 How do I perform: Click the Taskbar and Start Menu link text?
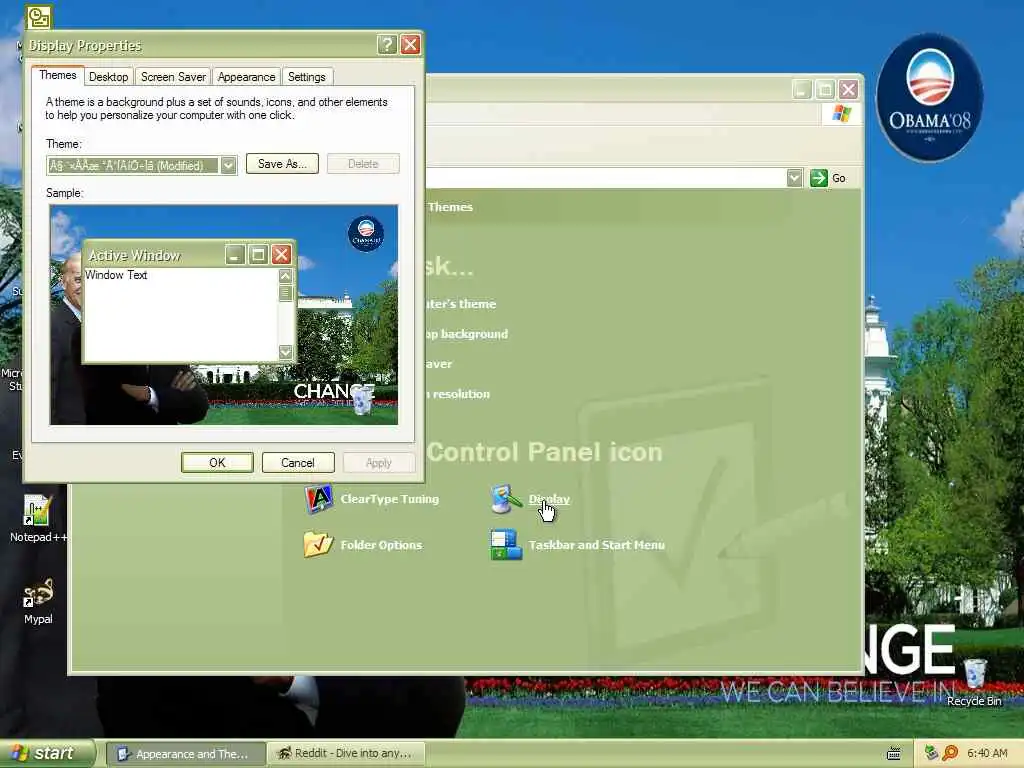[x=596, y=545]
